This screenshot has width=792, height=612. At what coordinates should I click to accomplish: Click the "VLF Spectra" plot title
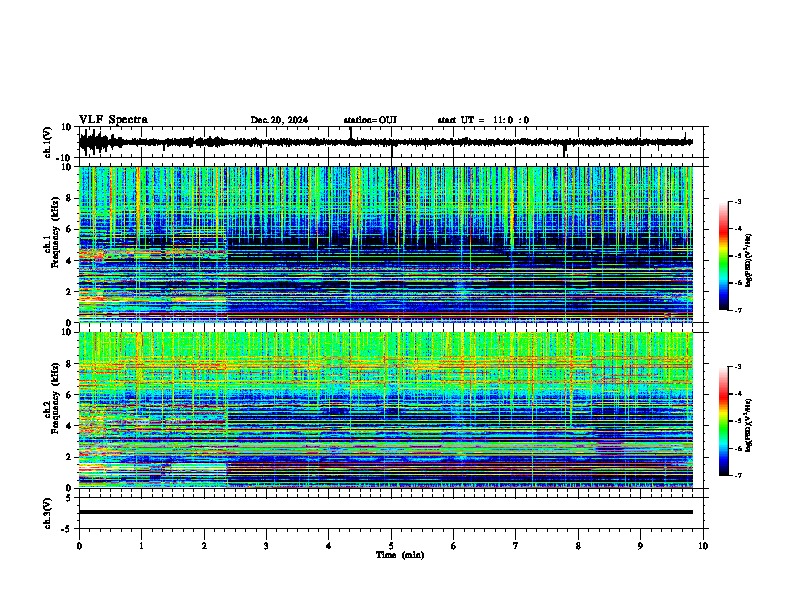(x=113, y=120)
